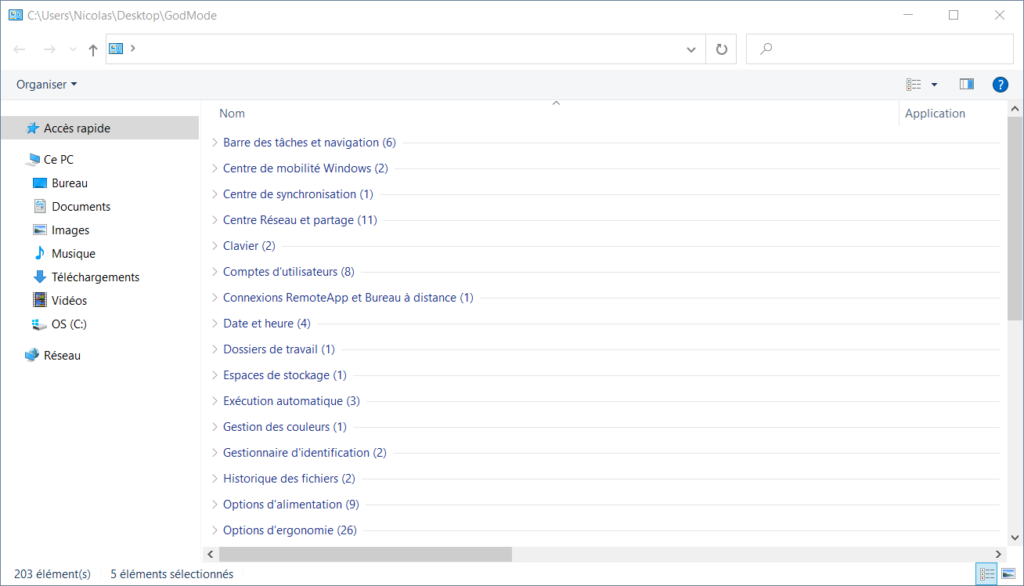Viewport: 1024px width, 586px height.
Task: Click the Images picture icon
Action: click(x=40, y=230)
